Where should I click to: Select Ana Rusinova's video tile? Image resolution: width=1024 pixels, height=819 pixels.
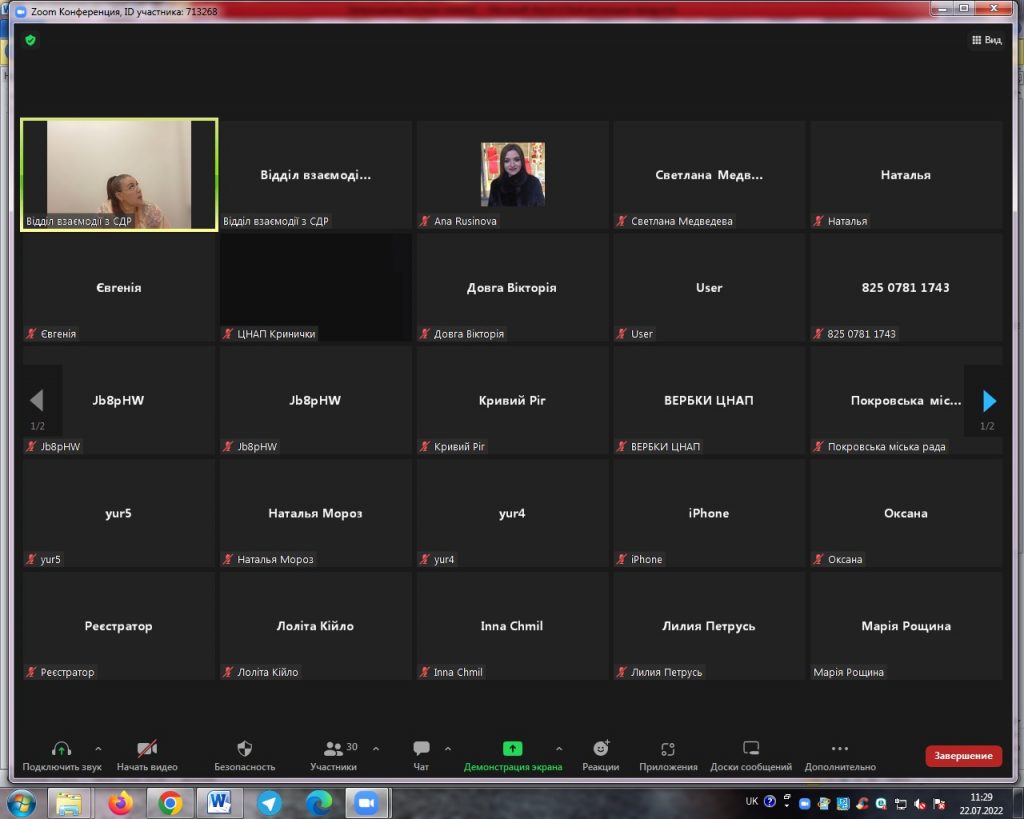pyautogui.click(x=512, y=175)
